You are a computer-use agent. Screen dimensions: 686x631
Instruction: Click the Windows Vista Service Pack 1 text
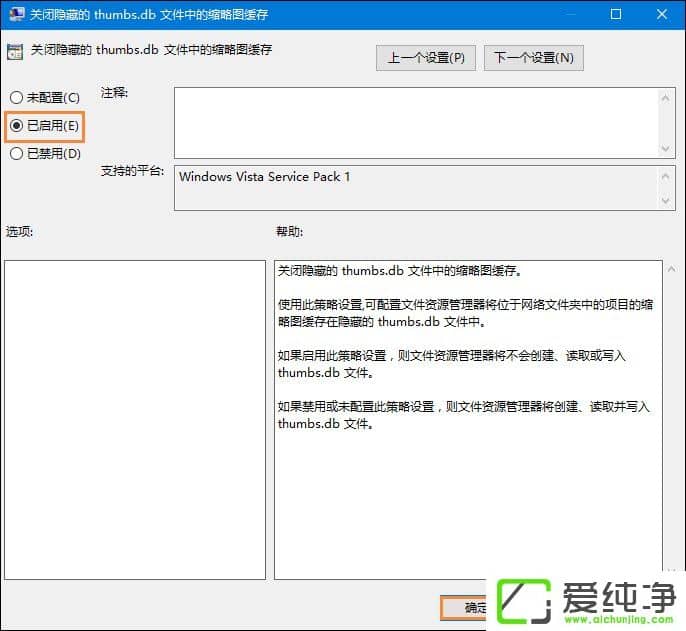[264, 177]
